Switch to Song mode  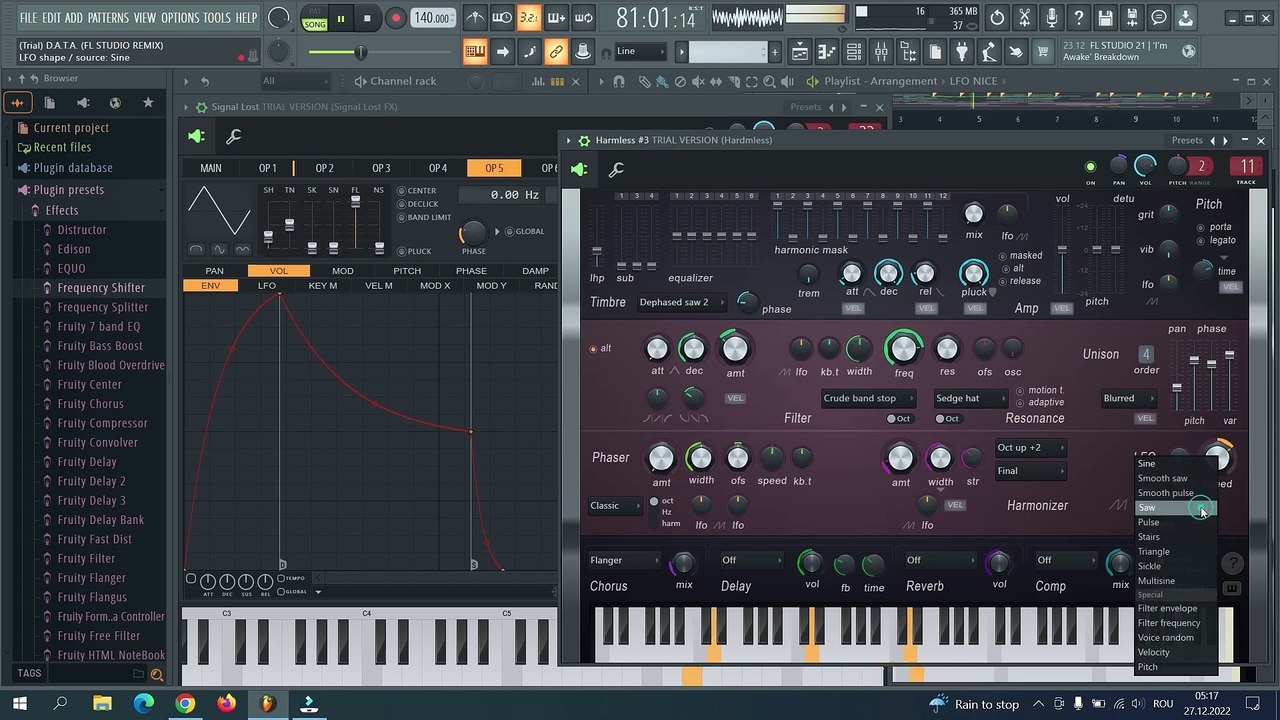click(x=315, y=24)
